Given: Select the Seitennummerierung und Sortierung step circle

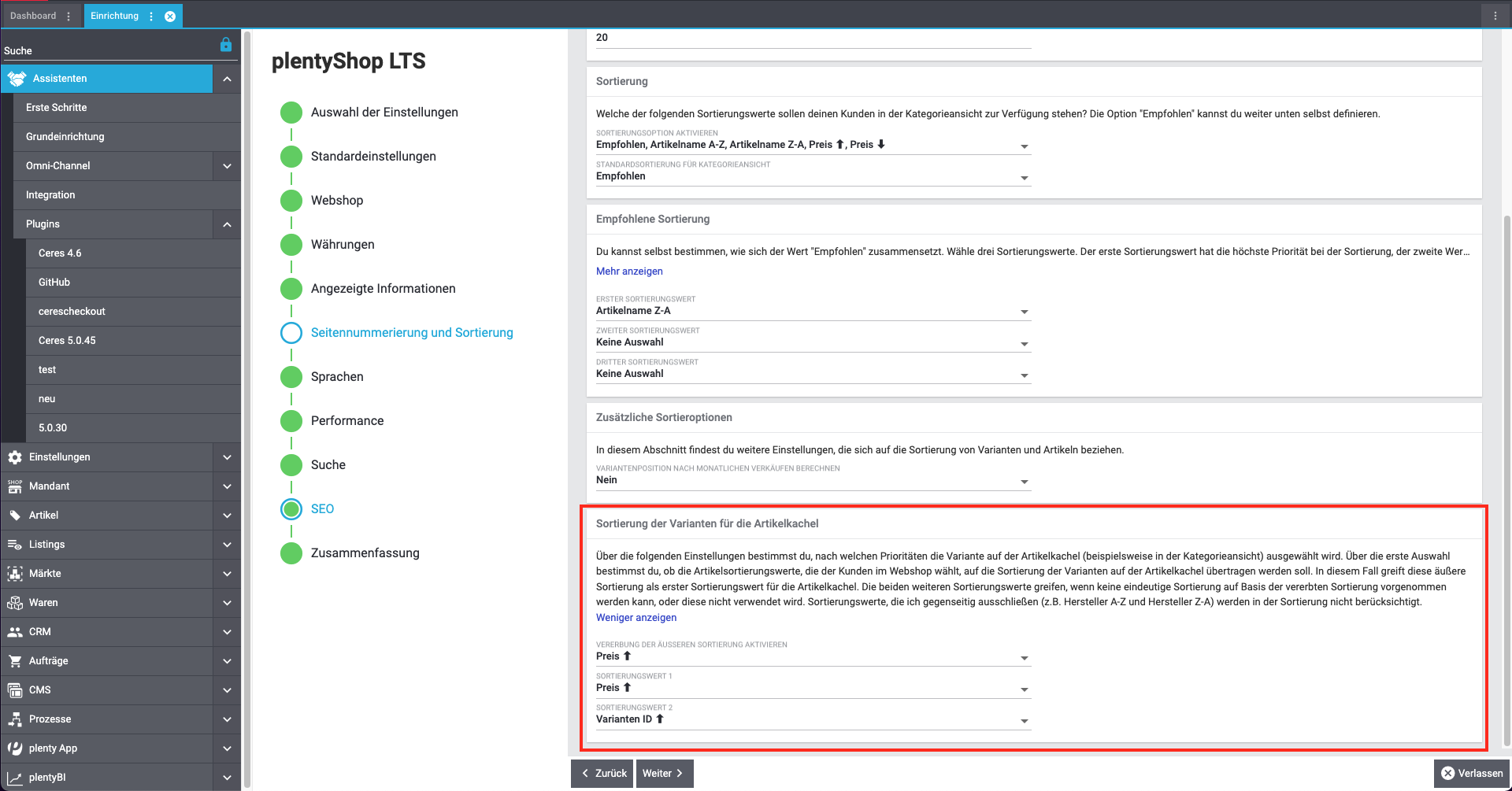Looking at the screenshot, I should (x=291, y=333).
